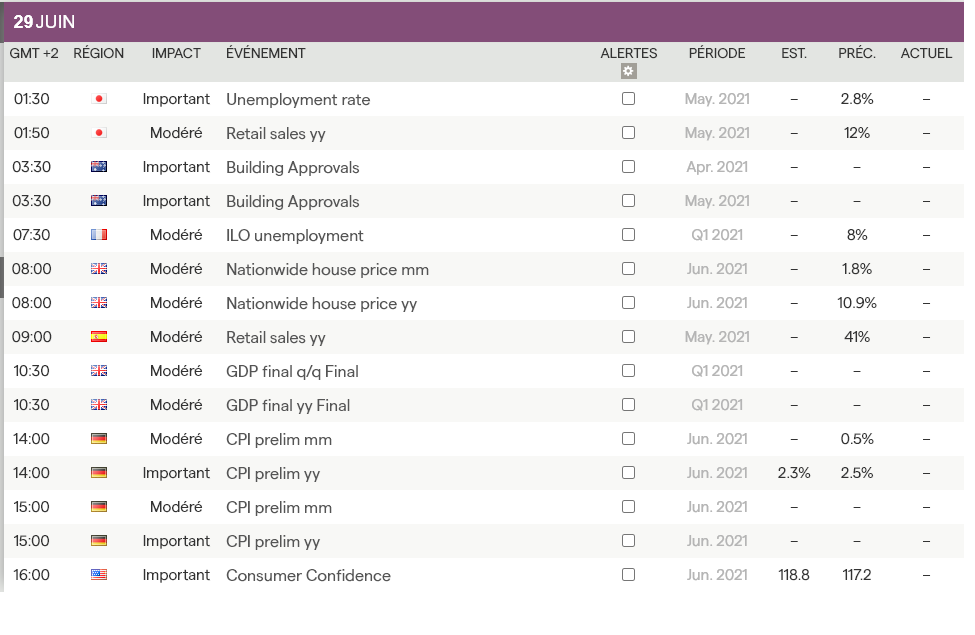Select the Nationwide house price yy event

tap(321, 304)
